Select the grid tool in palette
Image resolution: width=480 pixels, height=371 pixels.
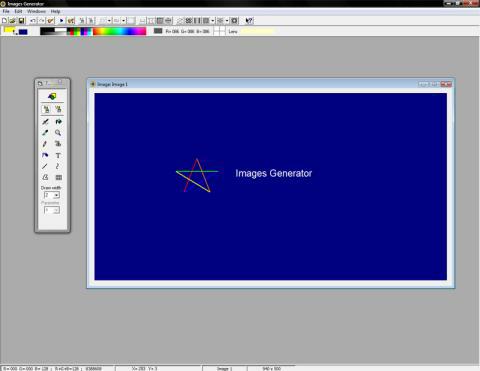point(58,177)
